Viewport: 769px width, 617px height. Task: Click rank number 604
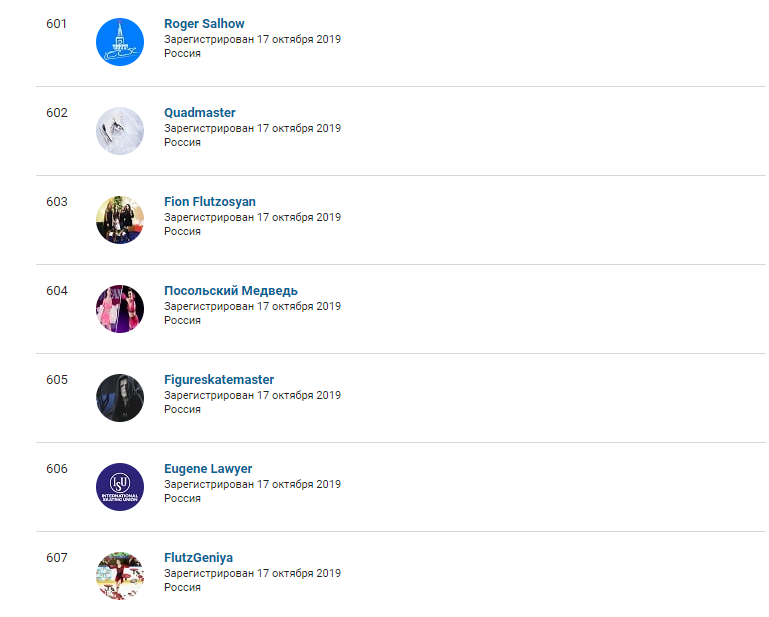(57, 291)
